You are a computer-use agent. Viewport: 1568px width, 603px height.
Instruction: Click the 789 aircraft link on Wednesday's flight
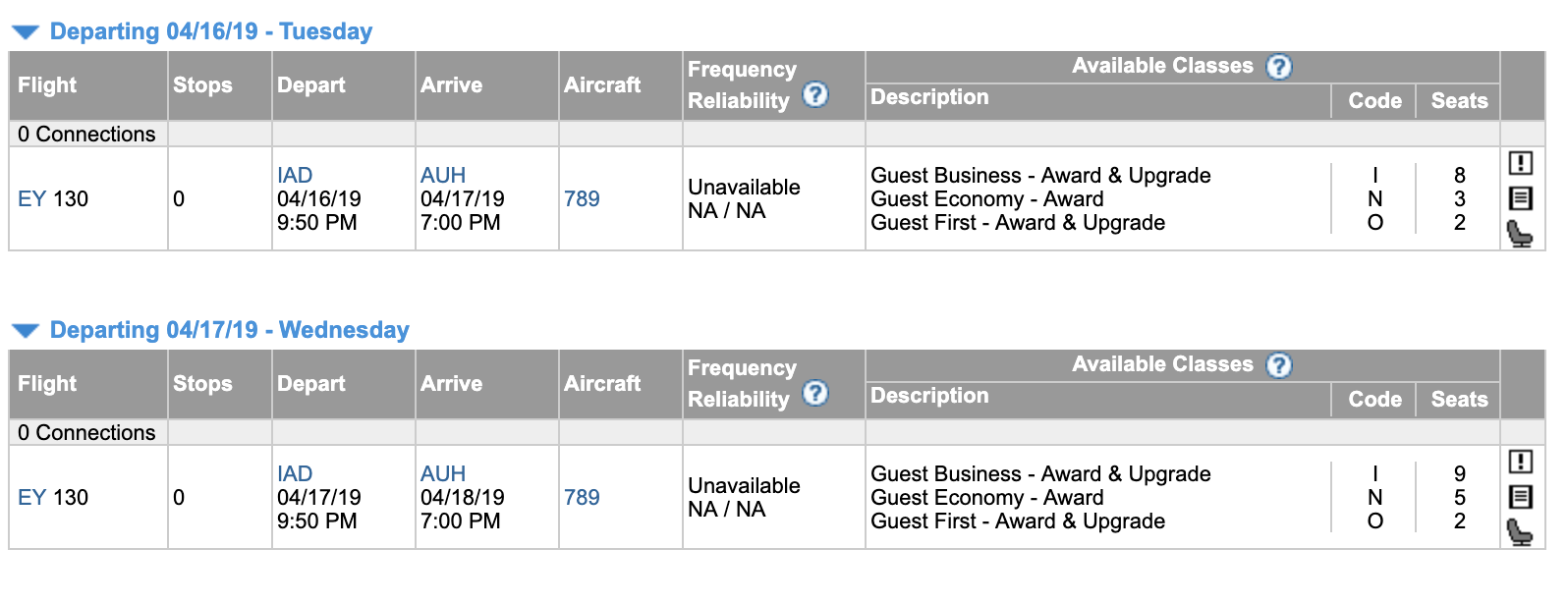582,498
